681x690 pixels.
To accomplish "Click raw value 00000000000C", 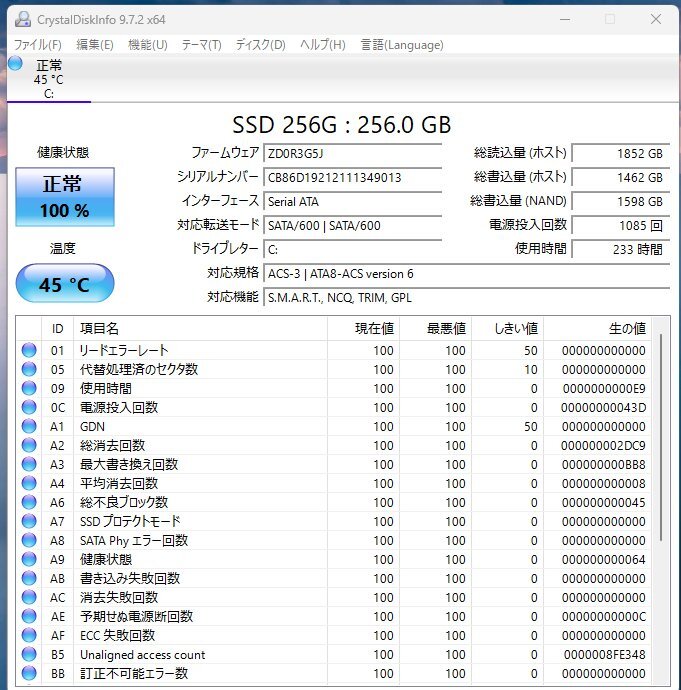I will (x=604, y=617).
